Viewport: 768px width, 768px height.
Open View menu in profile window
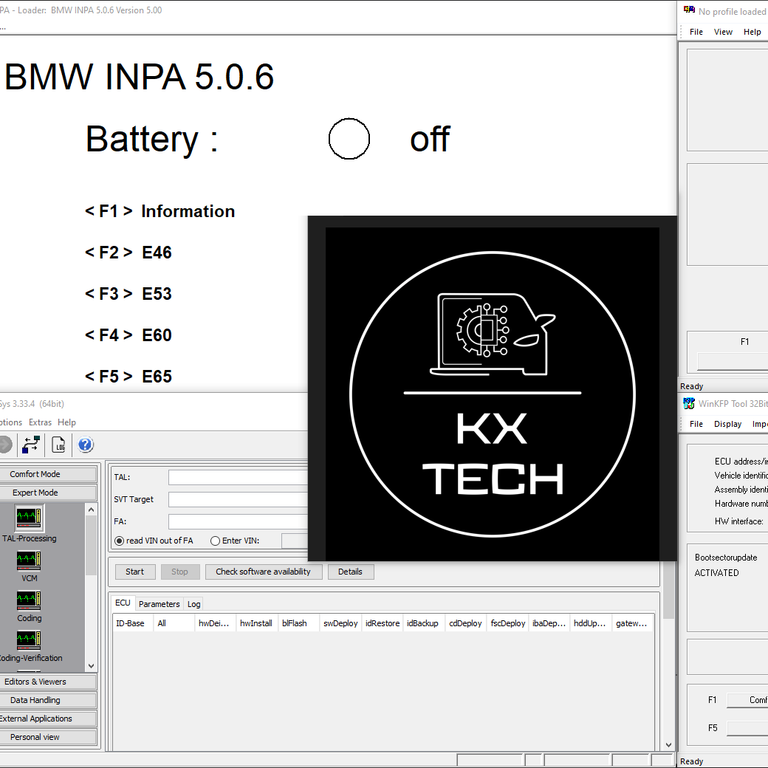[723, 32]
